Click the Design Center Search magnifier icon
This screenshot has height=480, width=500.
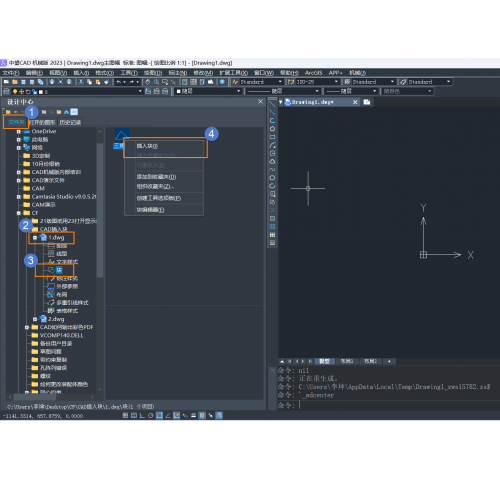[51, 112]
